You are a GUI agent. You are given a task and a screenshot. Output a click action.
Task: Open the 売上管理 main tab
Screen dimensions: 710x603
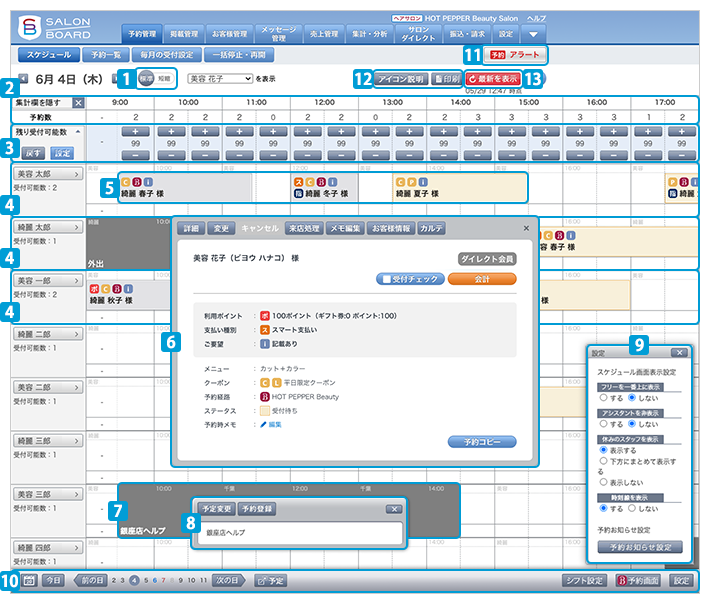tap(324, 34)
